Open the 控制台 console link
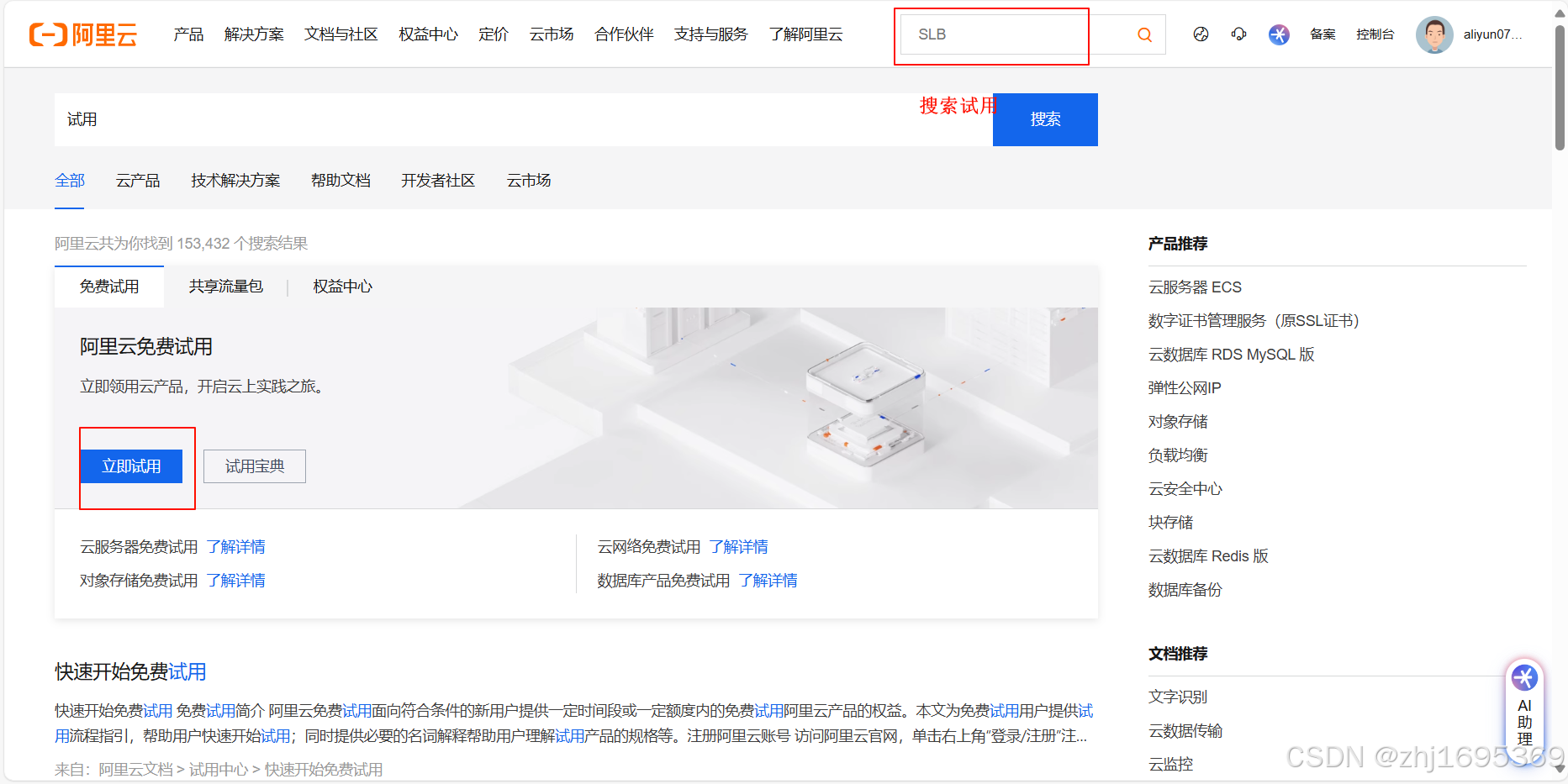The height and width of the screenshot is (784, 1568). [x=1375, y=34]
